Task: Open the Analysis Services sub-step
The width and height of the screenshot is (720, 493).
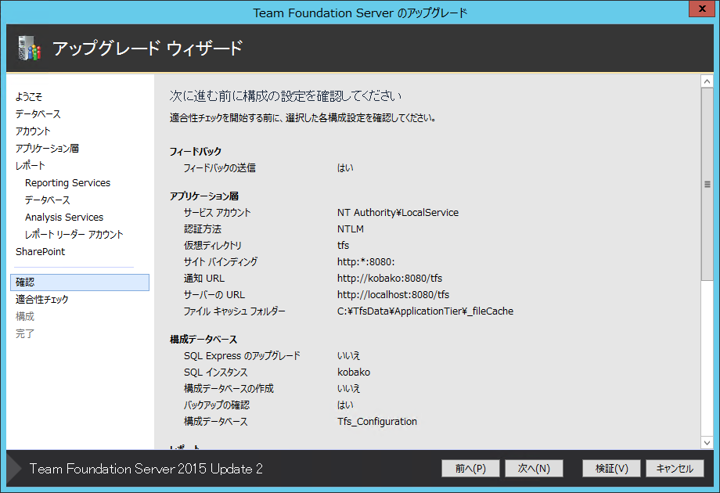Action: tap(64, 217)
